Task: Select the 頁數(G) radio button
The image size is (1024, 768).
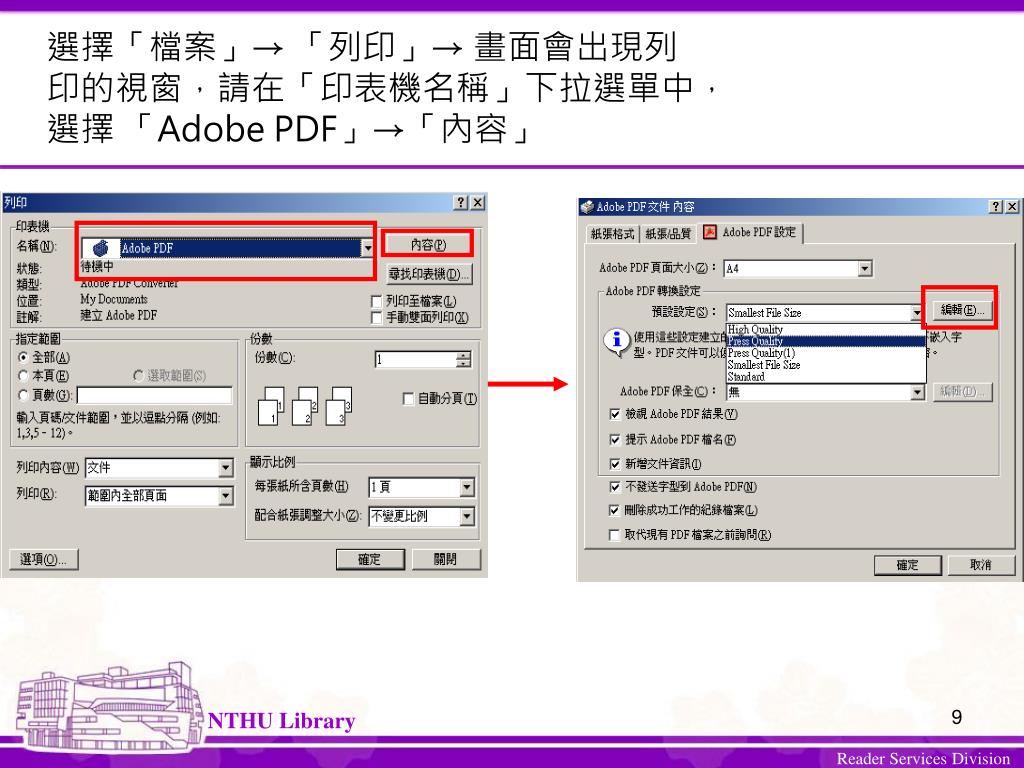Action: (x=24, y=395)
